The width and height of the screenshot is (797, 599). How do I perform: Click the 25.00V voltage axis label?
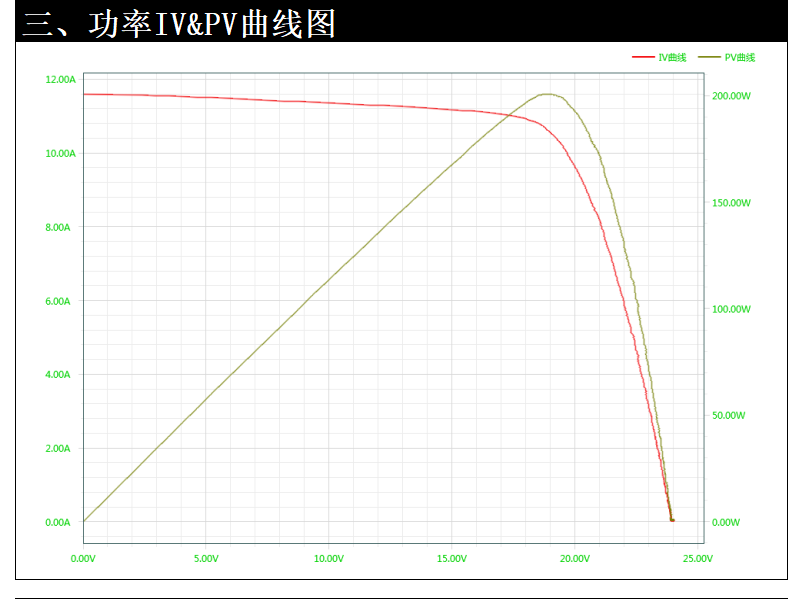point(698,558)
